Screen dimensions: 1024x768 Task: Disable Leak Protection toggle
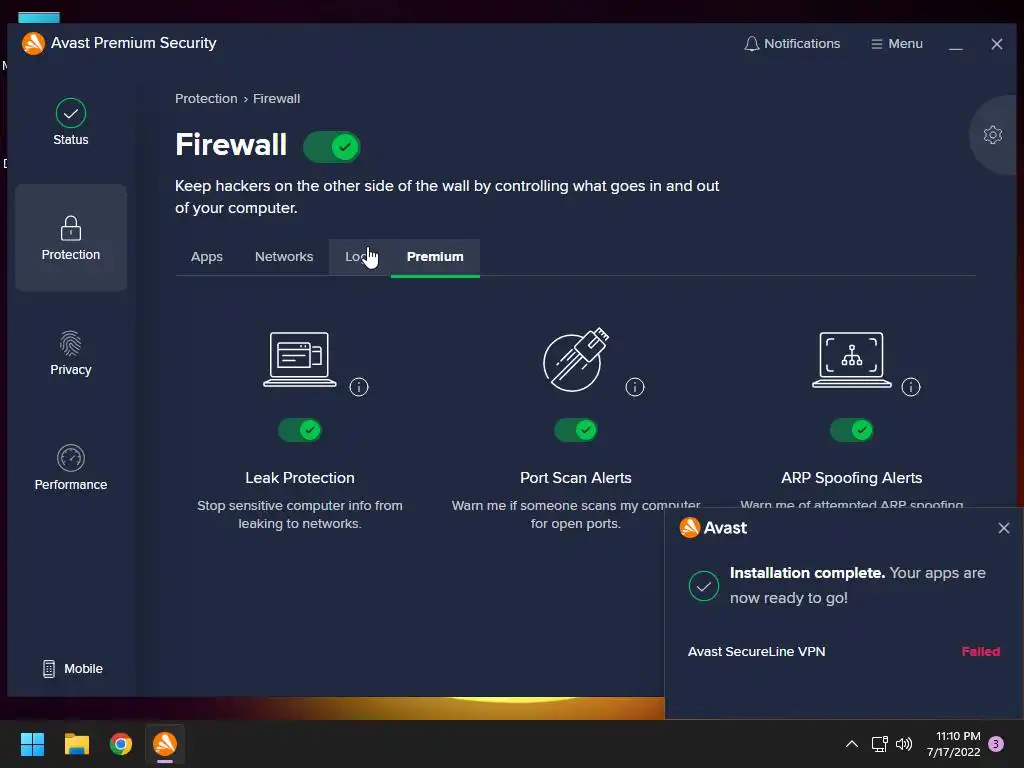click(300, 430)
